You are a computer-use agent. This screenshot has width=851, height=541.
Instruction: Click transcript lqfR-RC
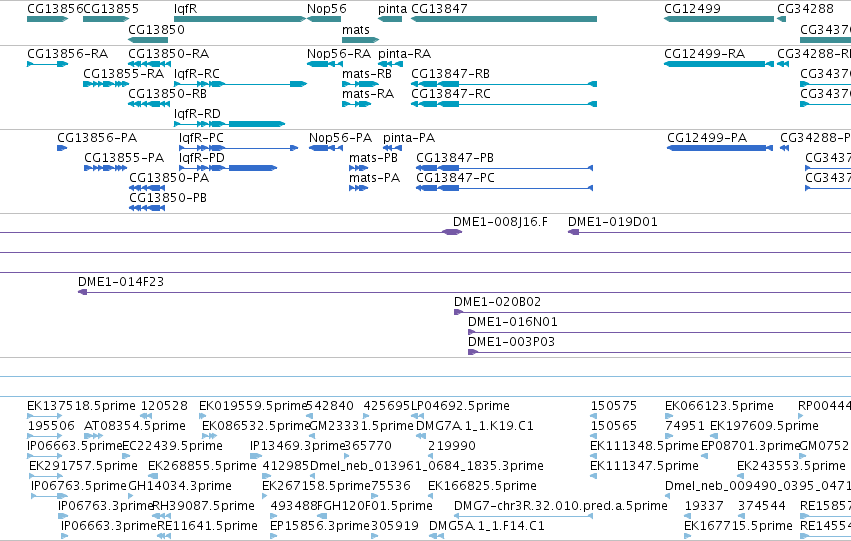[x=240, y=84]
